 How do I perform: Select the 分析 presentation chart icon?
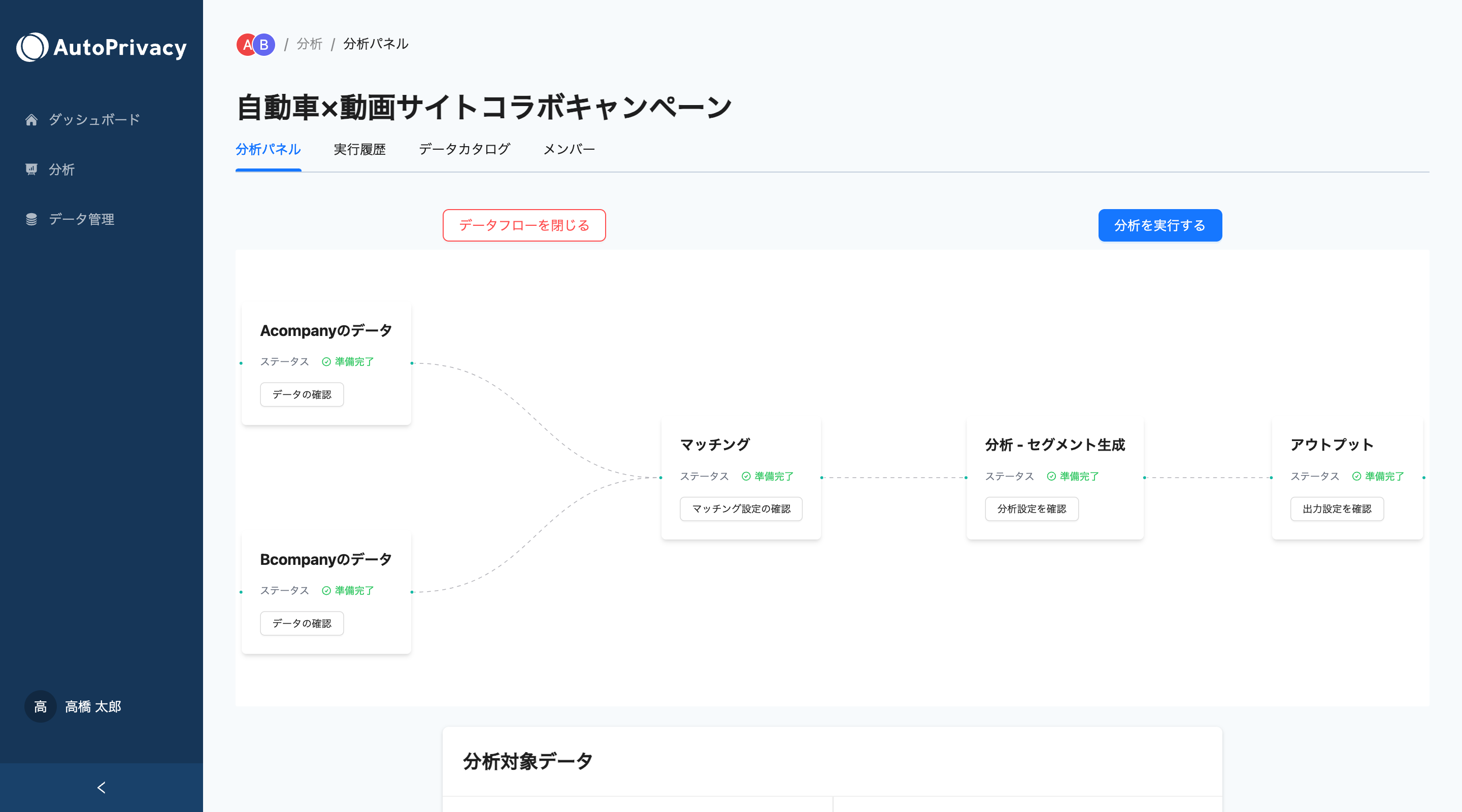coord(32,169)
